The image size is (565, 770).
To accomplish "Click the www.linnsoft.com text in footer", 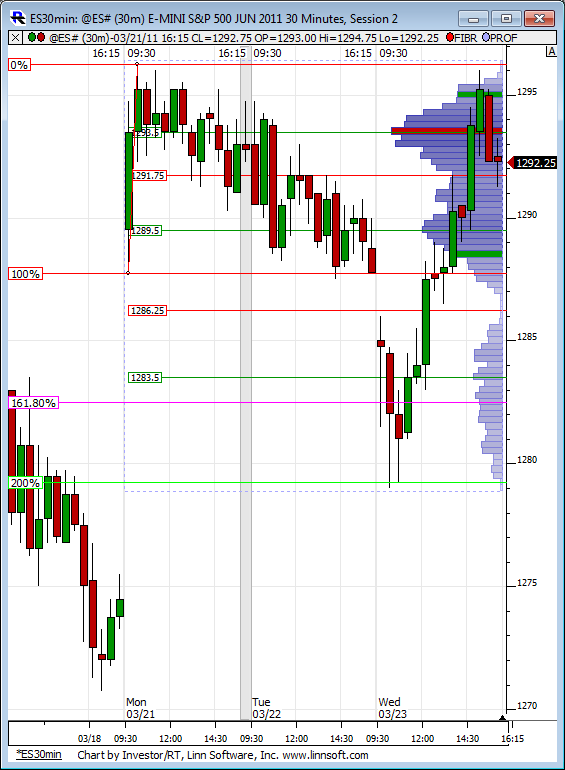I will click(325, 755).
